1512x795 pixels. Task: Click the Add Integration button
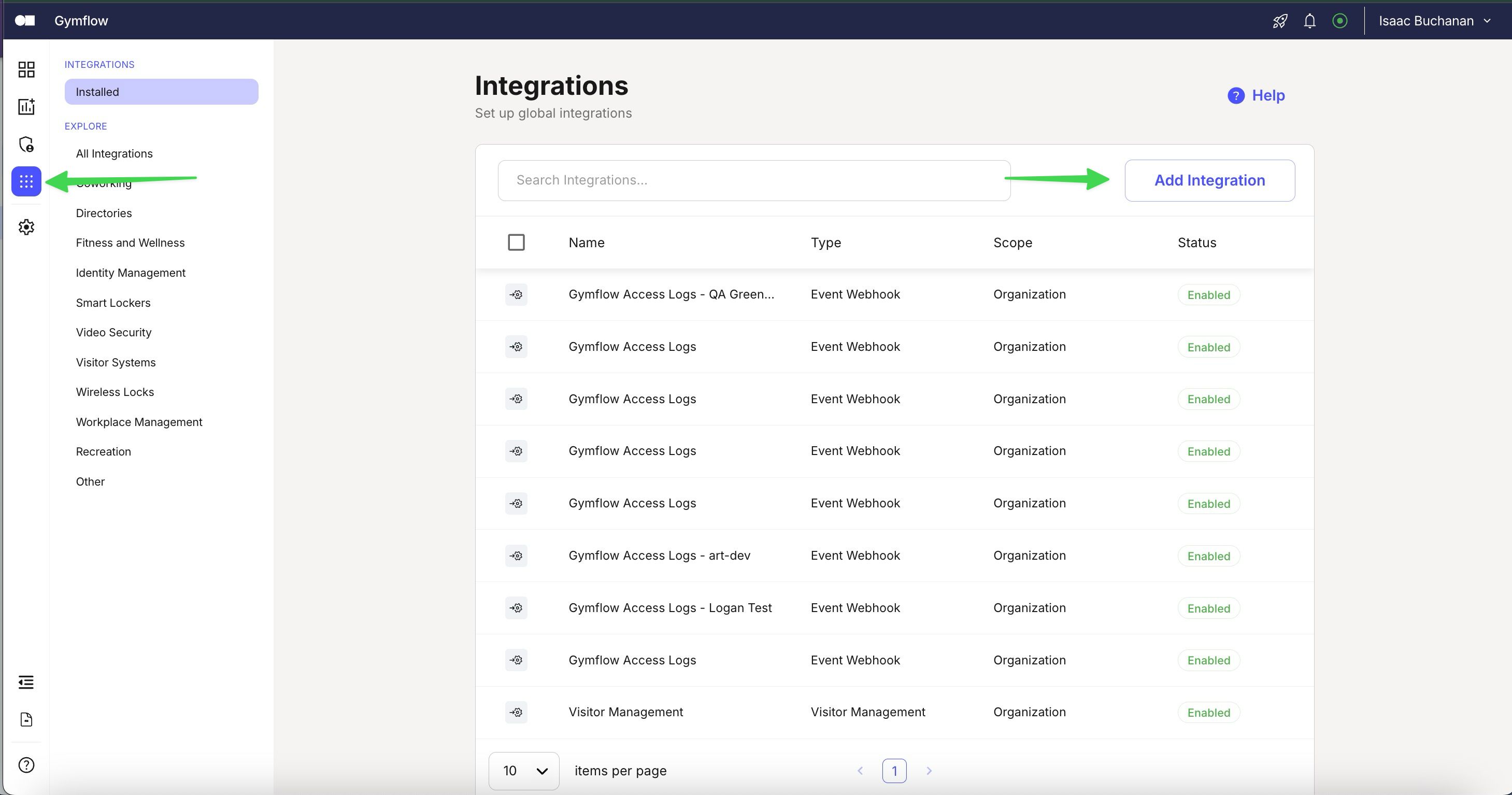point(1210,180)
